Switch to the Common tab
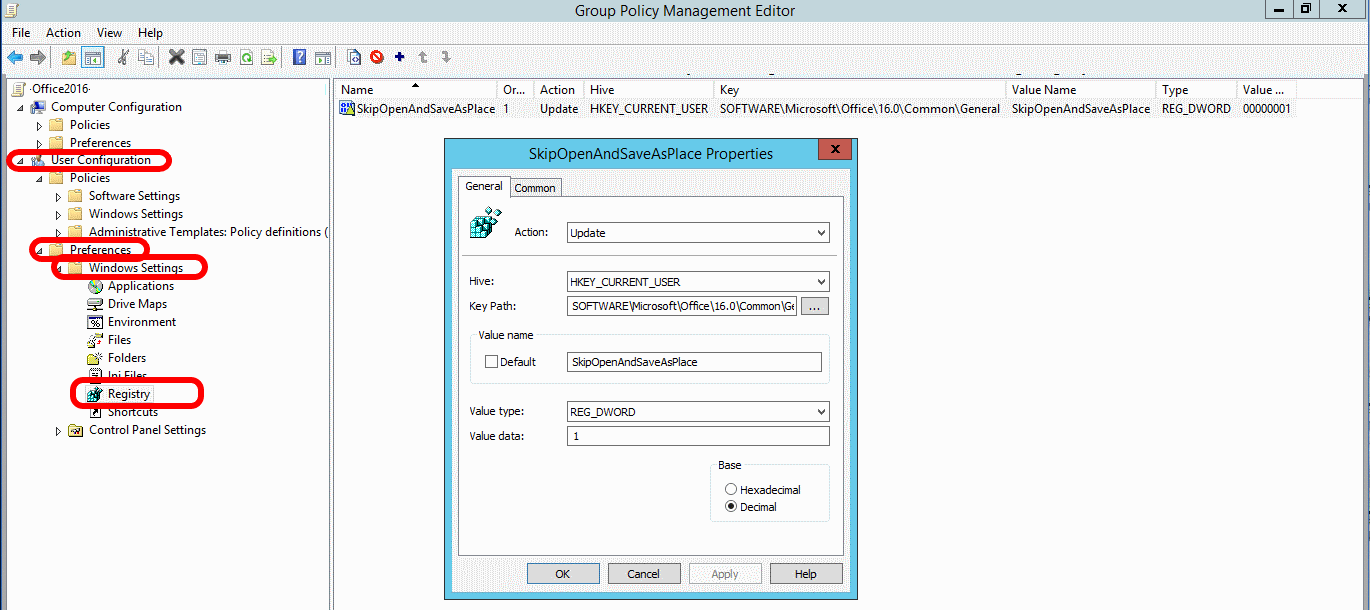The image size is (1370, 610). (535, 188)
